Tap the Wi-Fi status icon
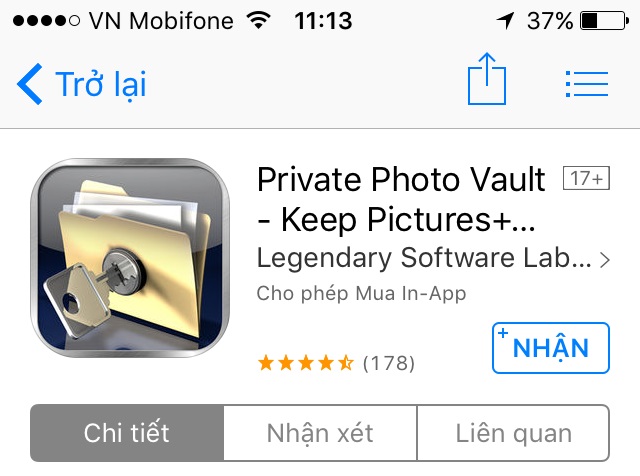 259,20
